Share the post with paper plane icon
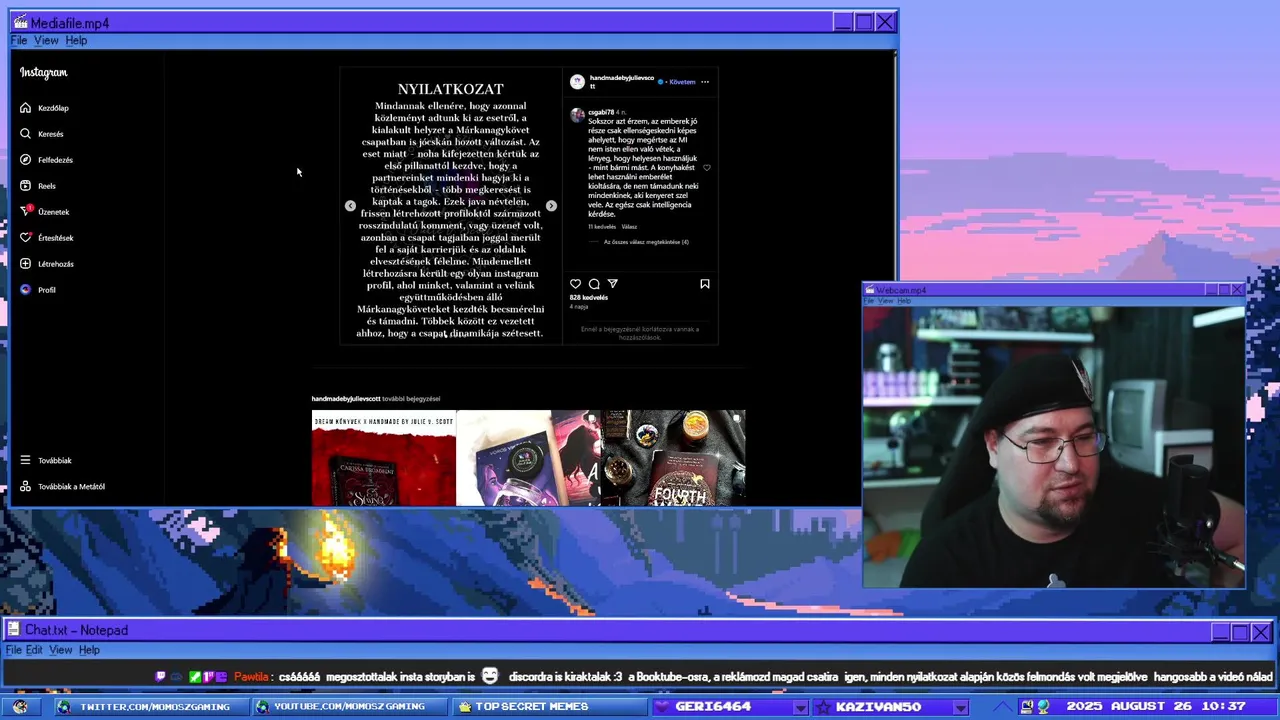The height and width of the screenshot is (720, 1280). (x=613, y=284)
